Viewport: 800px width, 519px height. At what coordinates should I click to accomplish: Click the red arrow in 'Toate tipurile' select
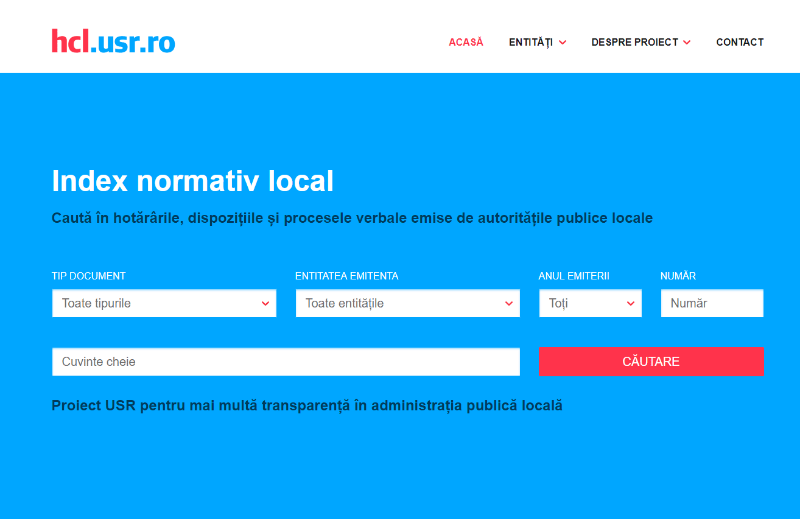click(x=265, y=303)
